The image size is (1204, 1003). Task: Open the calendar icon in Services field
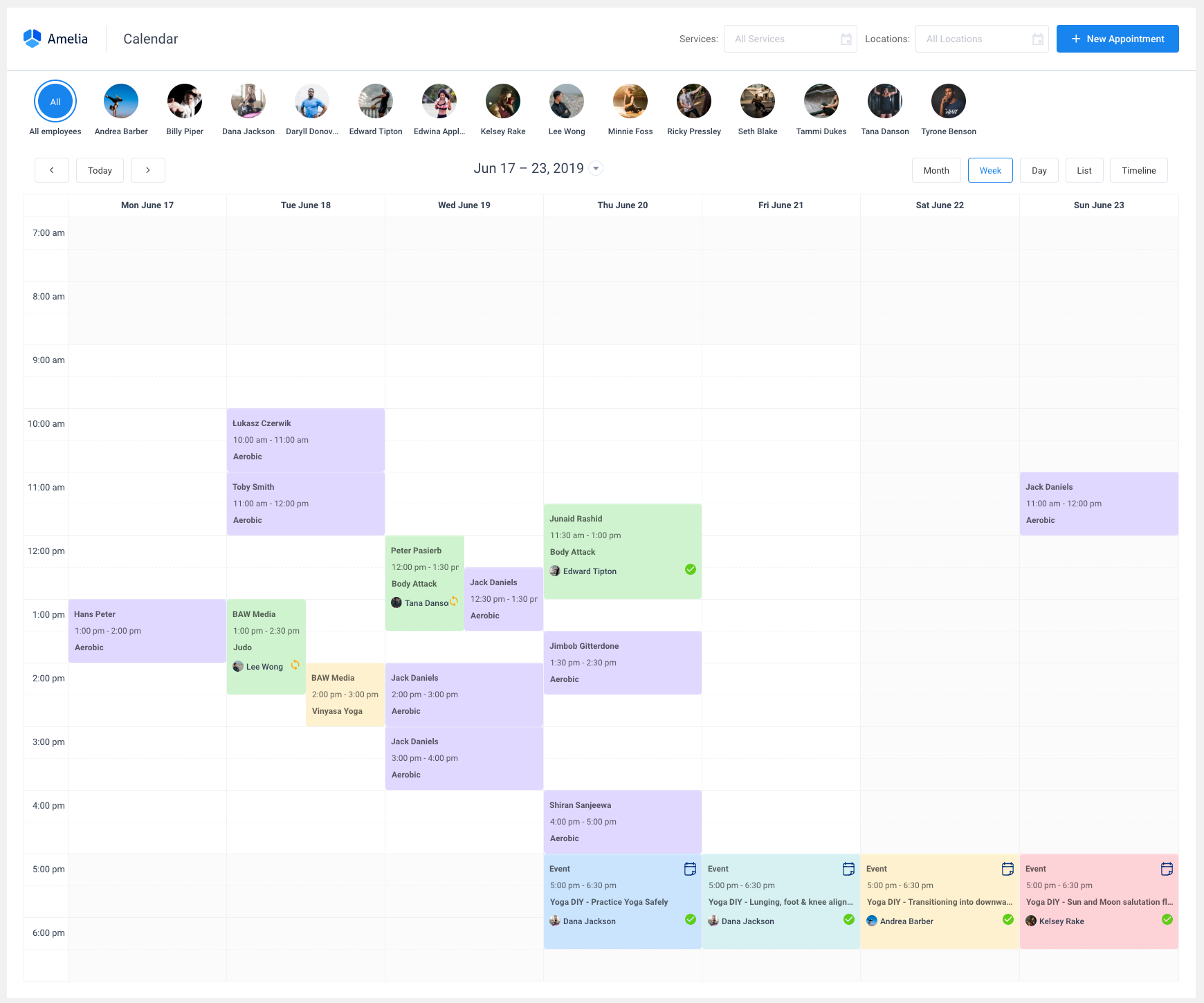(x=846, y=39)
